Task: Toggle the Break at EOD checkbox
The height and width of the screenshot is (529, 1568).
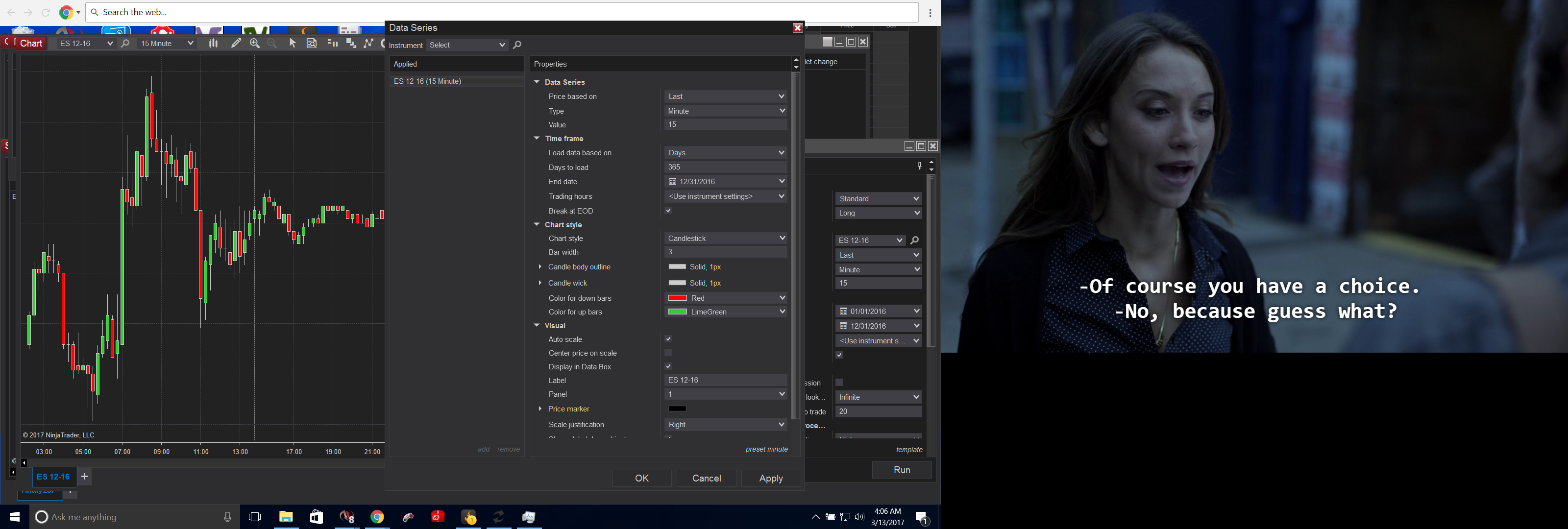Action: (668, 211)
